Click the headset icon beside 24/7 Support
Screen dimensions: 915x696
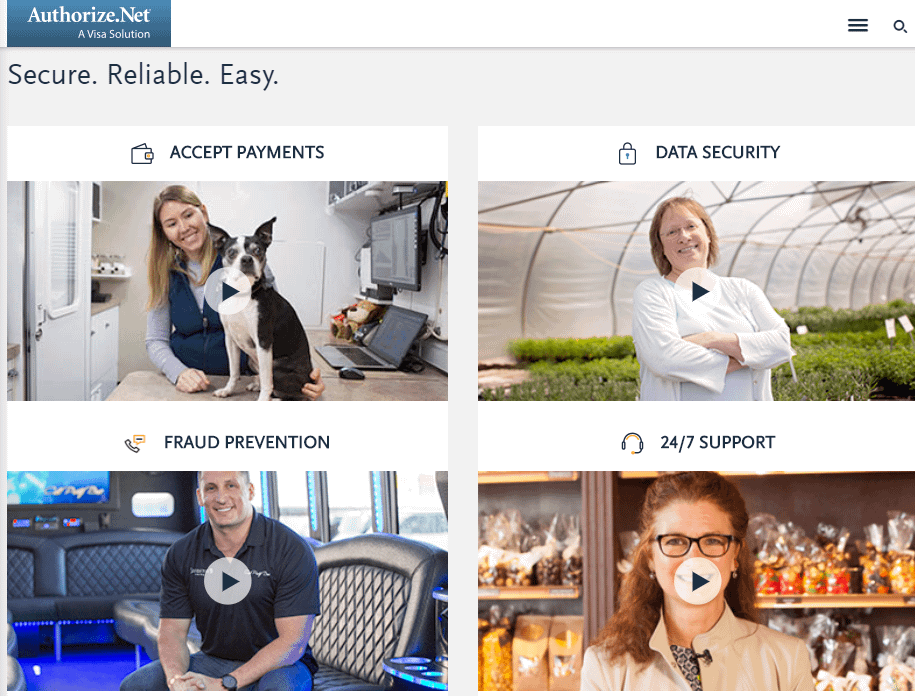(x=632, y=443)
